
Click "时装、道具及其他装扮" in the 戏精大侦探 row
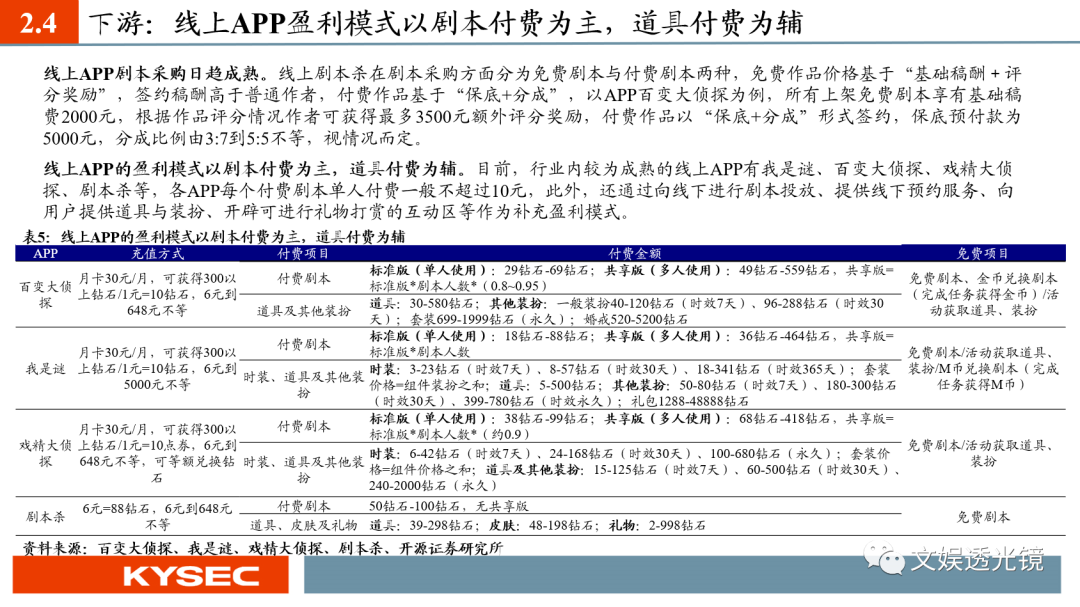coord(303,469)
